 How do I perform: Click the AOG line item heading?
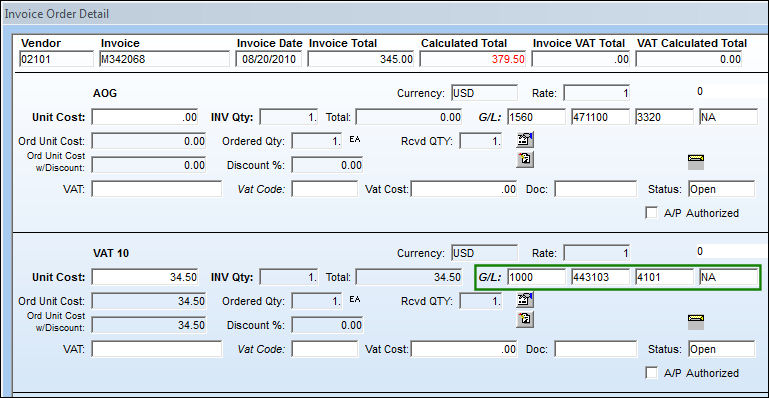(105, 93)
